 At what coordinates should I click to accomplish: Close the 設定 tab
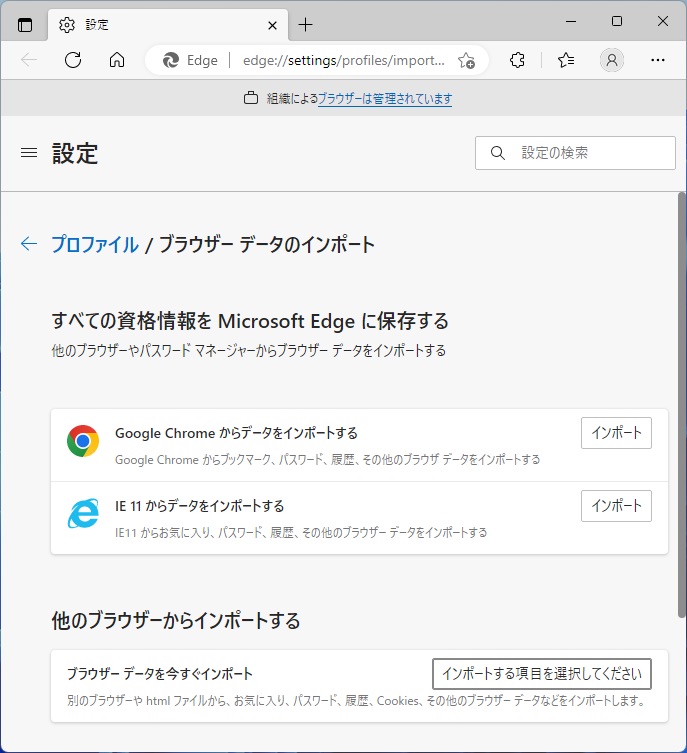[x=272, y=25]
